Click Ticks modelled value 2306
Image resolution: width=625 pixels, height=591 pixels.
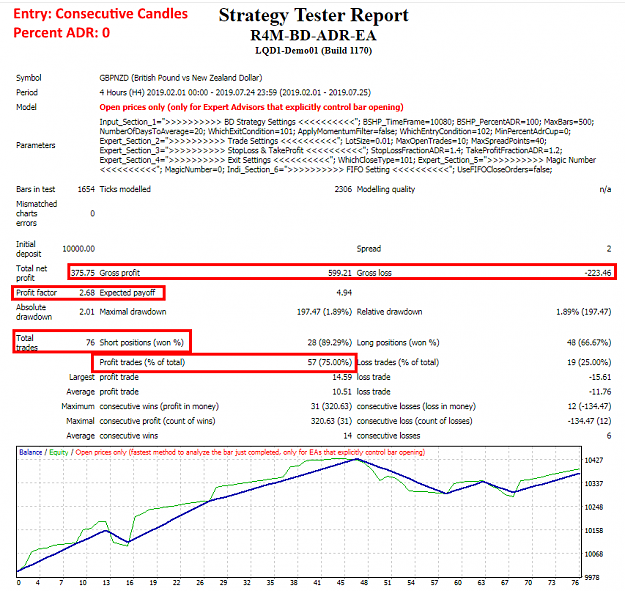pyautogui.click(x=343, y=189)
